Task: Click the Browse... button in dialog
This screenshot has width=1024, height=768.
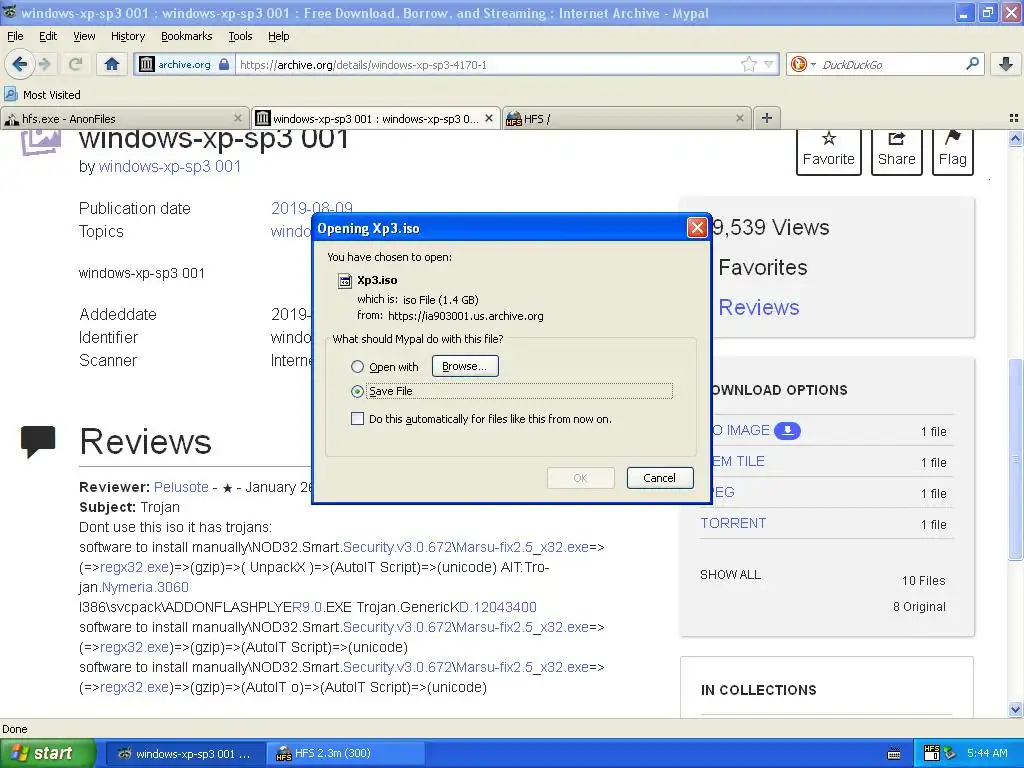Action: point(465,366)
